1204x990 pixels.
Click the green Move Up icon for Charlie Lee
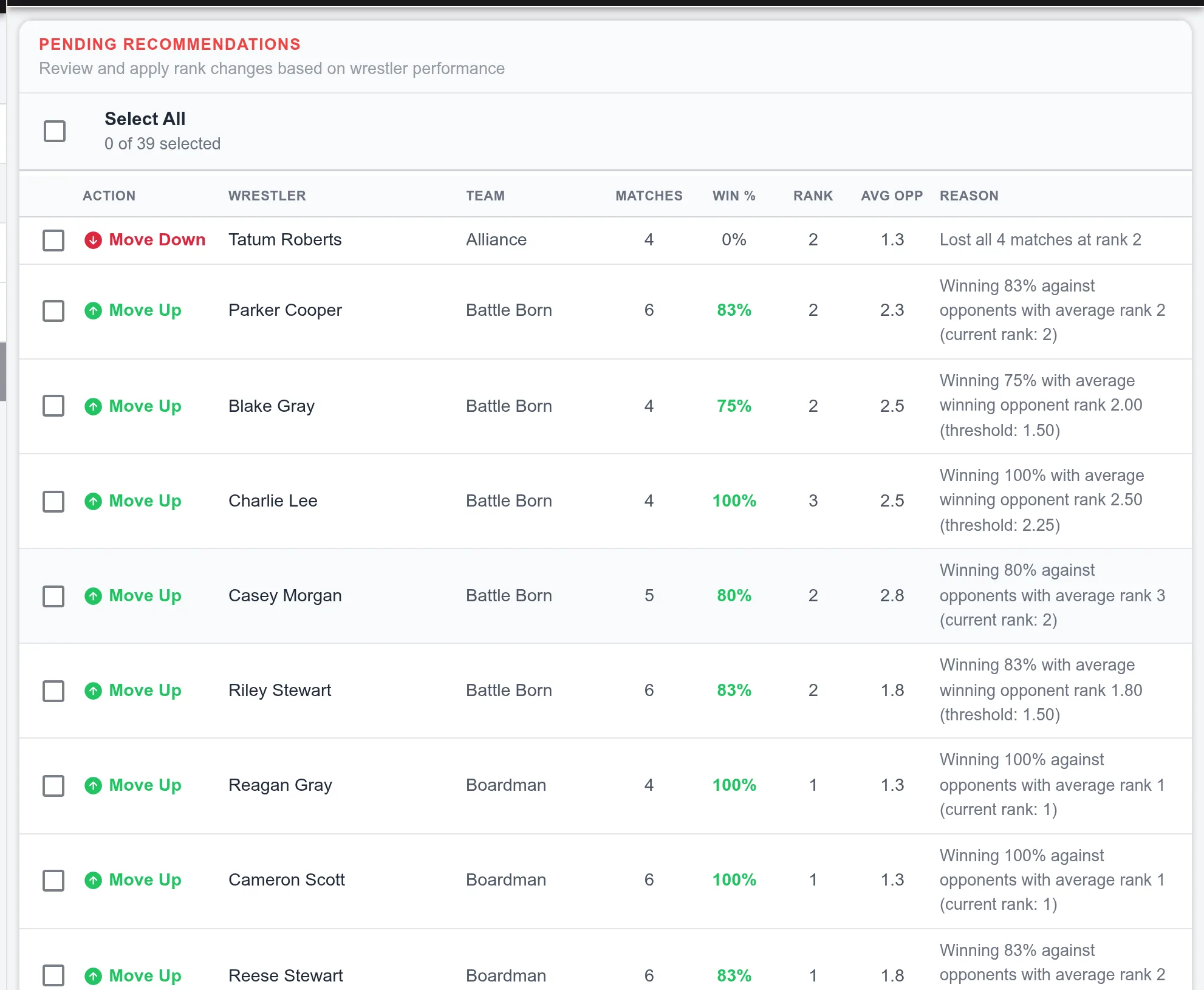pyautogui.click(x=93, y=501)
